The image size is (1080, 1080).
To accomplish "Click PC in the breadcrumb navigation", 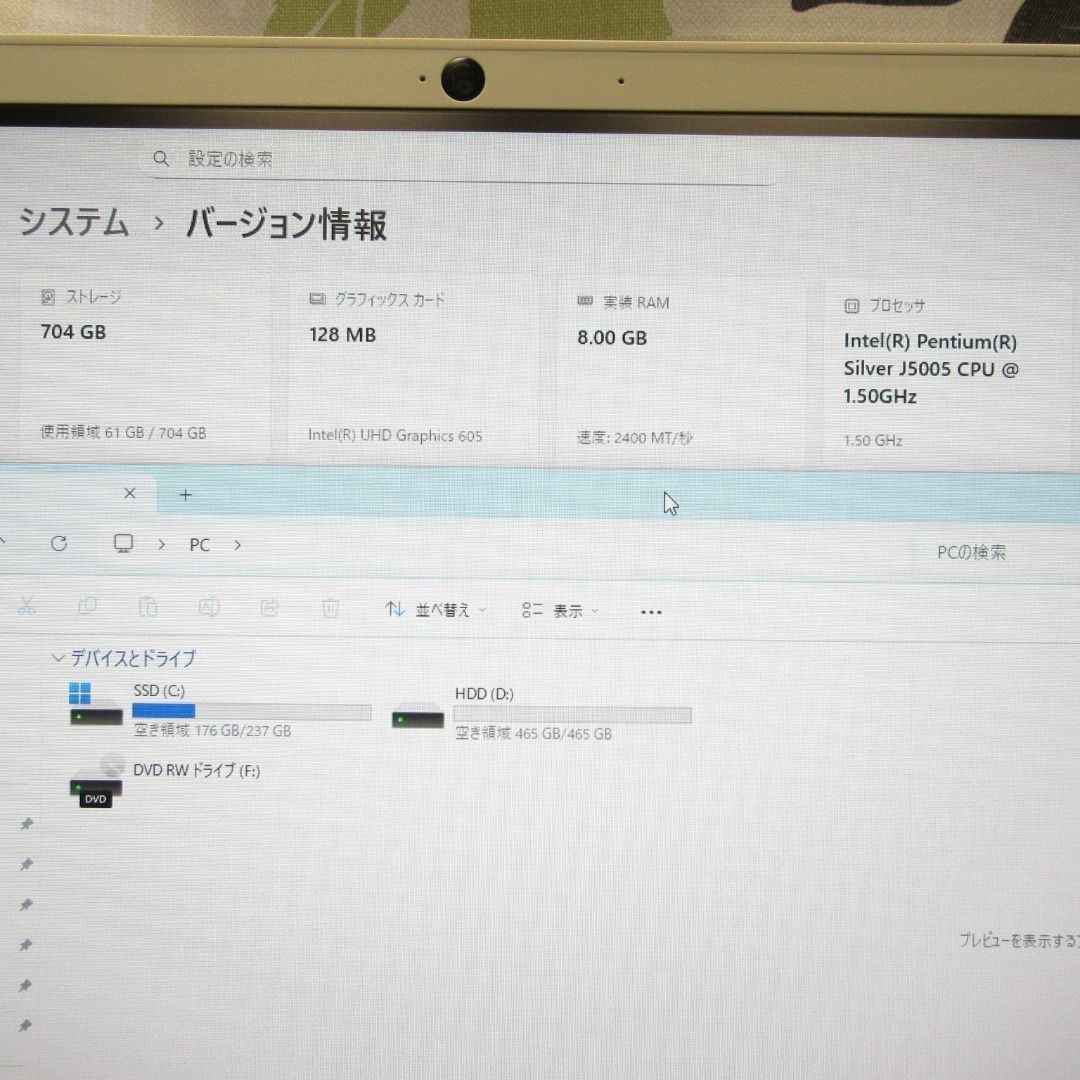I will coord(199,544).
